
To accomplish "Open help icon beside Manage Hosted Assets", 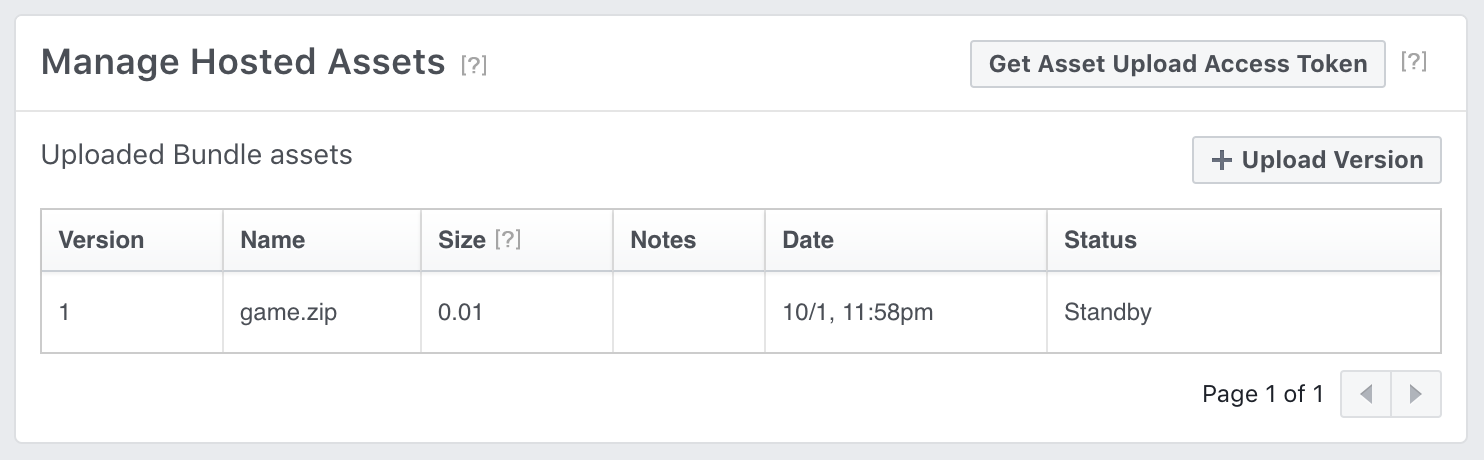I will point(473,66).
